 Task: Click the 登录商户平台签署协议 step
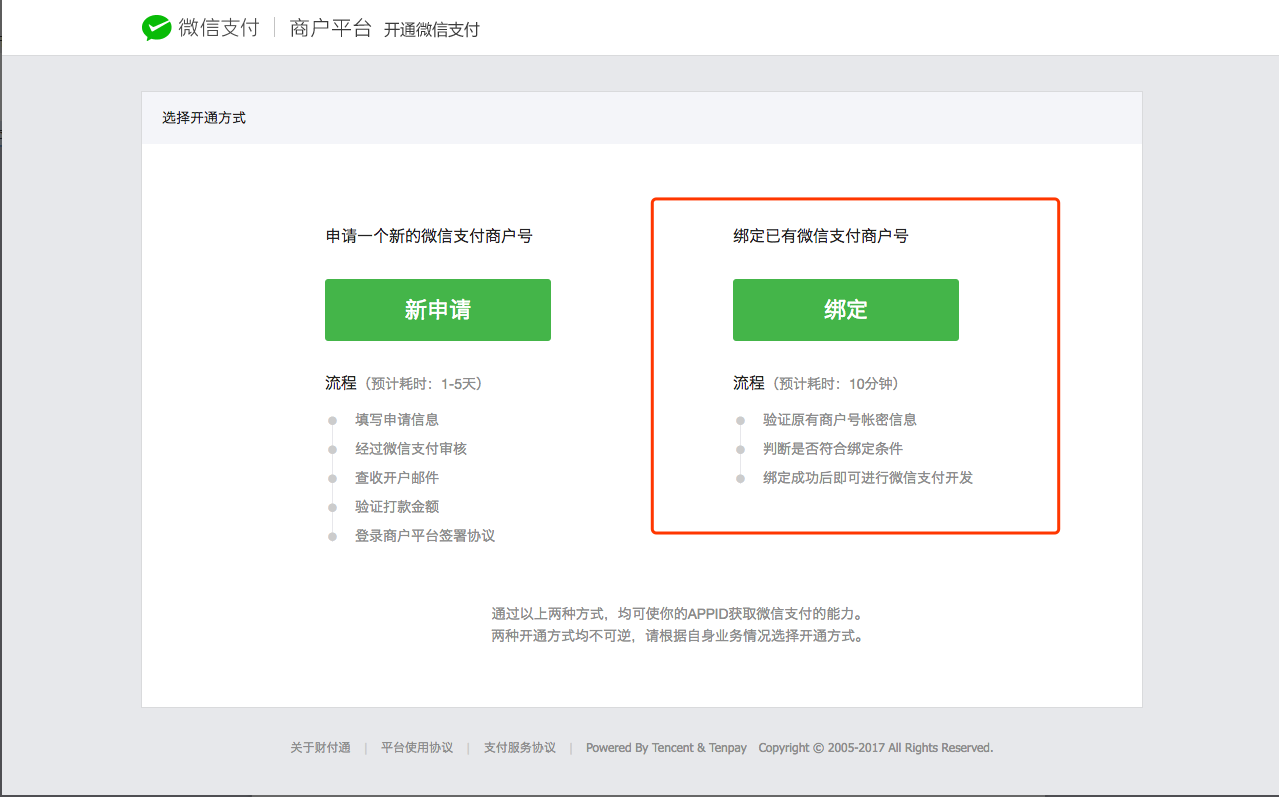pyautogui.click(x=425, y=536)
